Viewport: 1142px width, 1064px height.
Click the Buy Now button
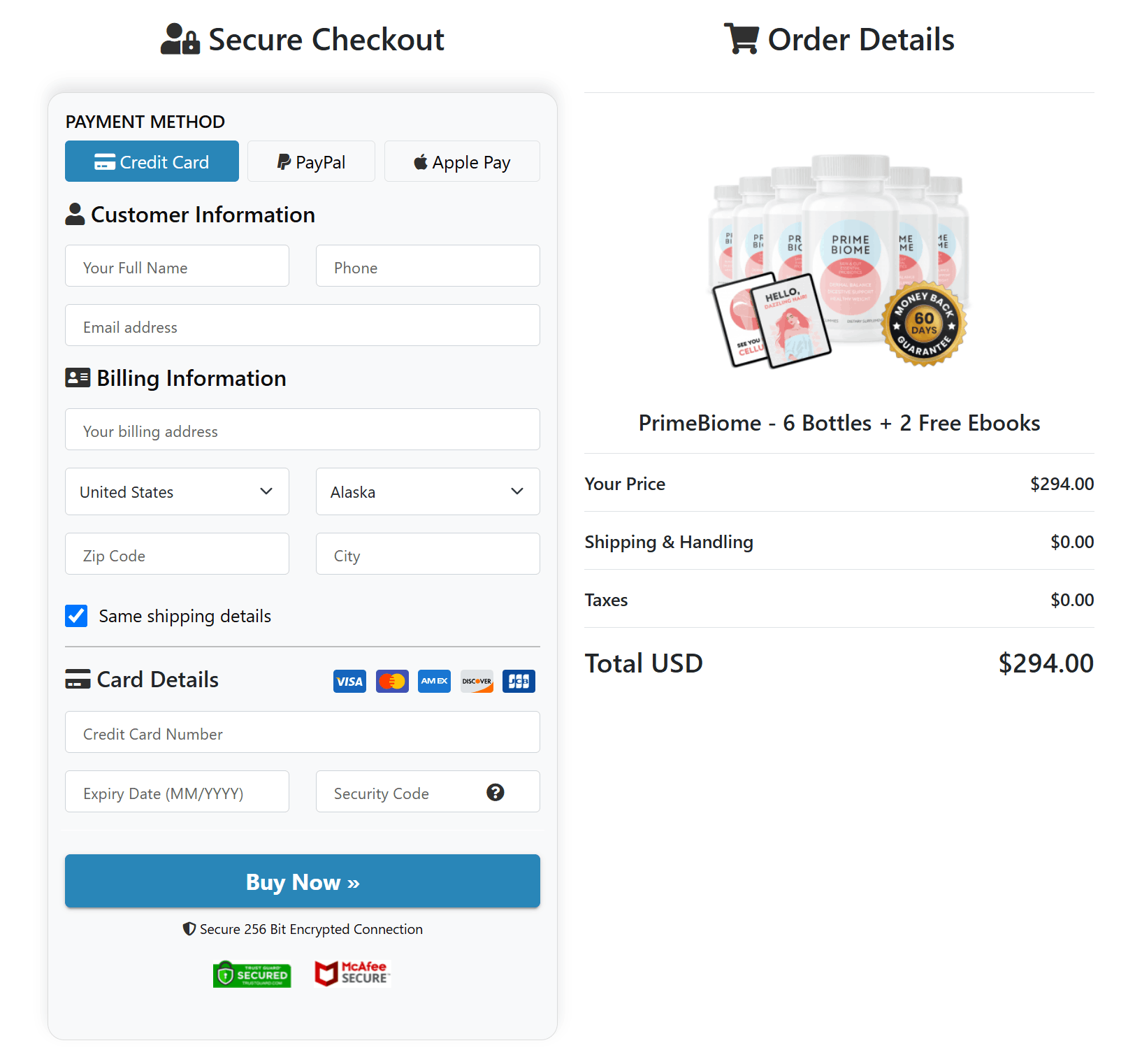[302, 882]
